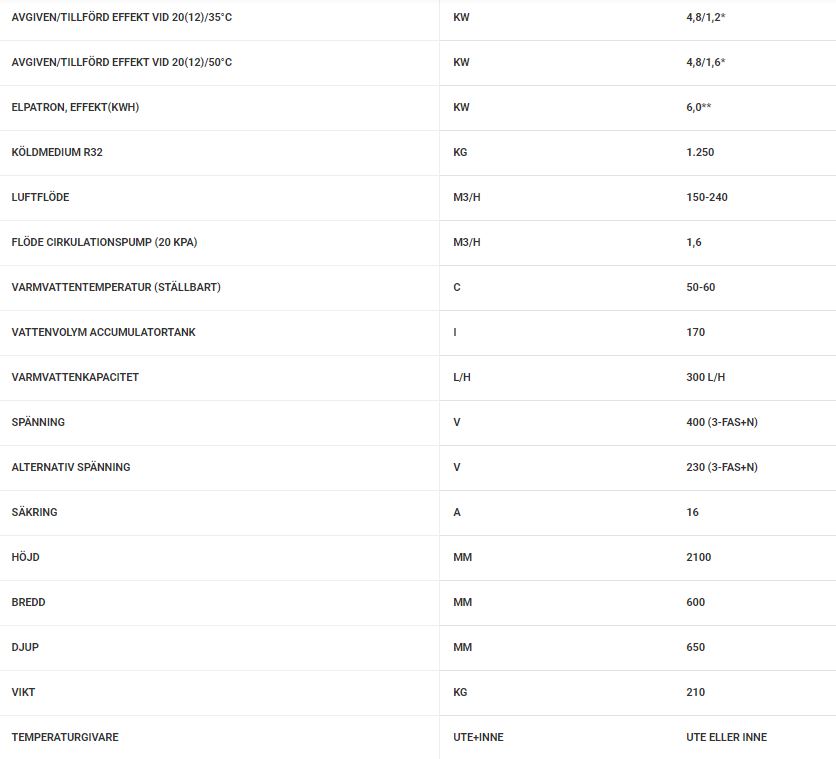836x759 pixels.
Task: Select the value 50-60 for hot water temperature
Action: (700, 287)
